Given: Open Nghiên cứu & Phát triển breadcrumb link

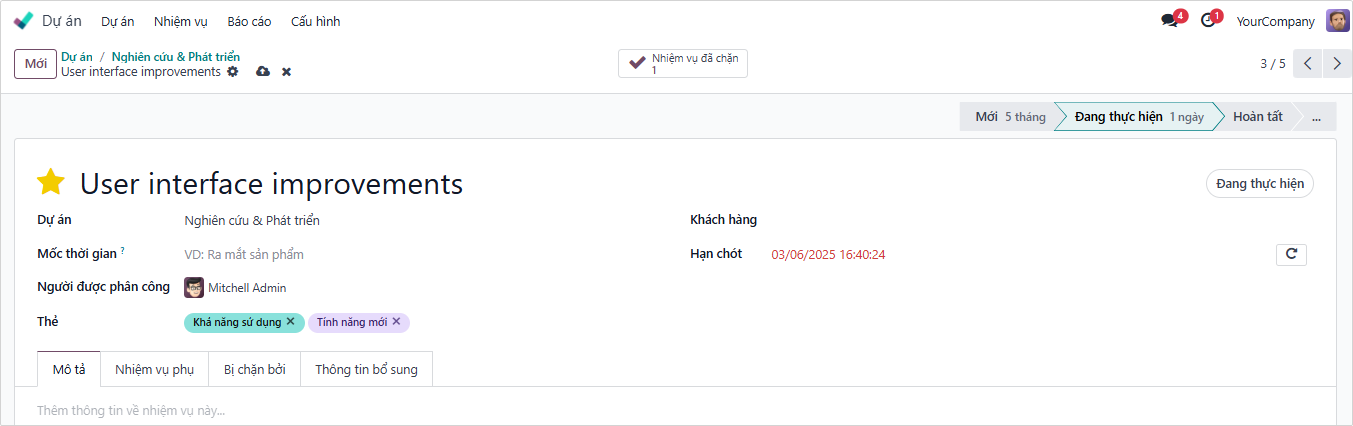Looking at the screenshot, I should click(x=176, y=57).
